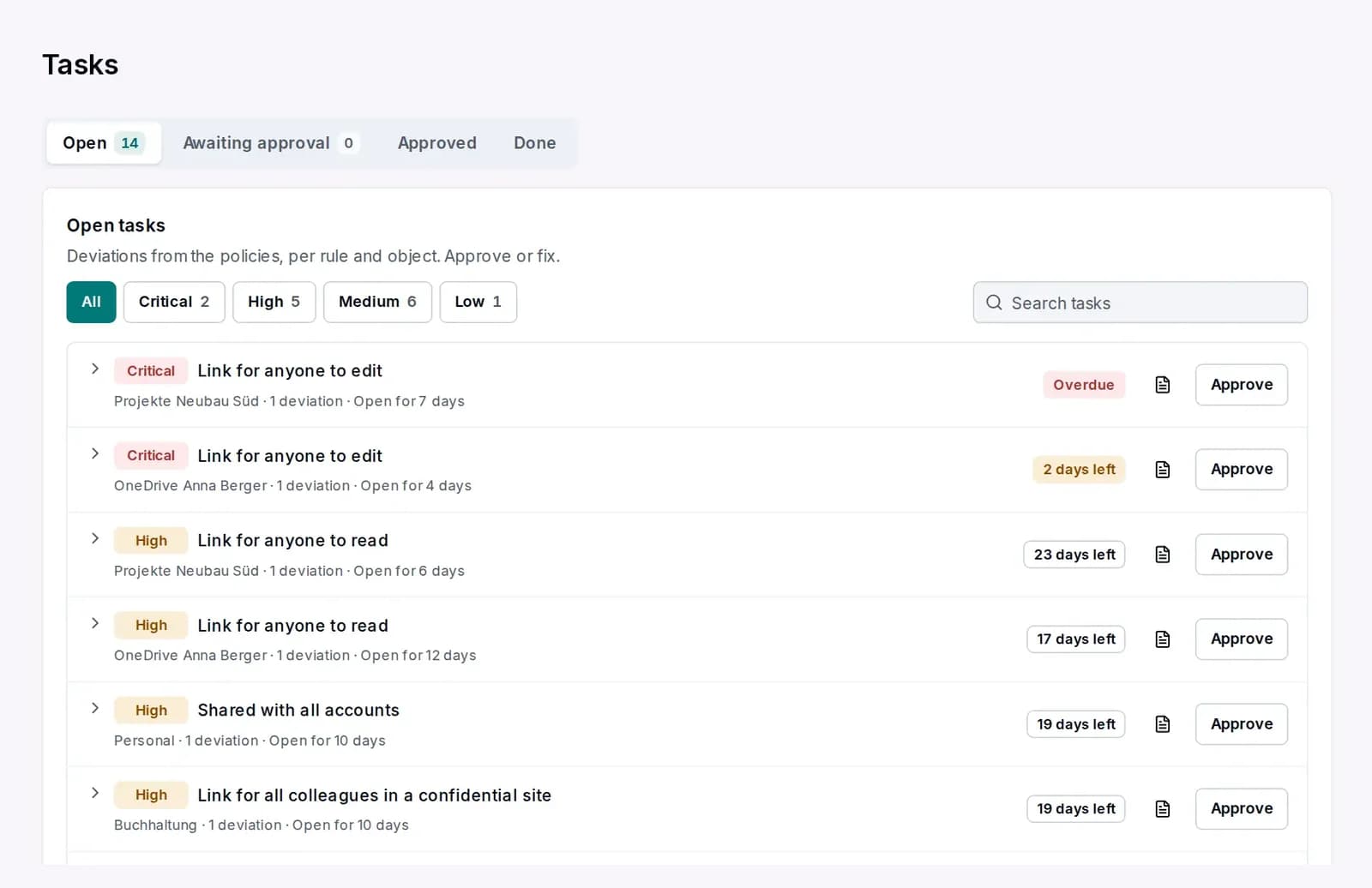Focus the Search tasks field
1372x888 pixels.
(x=1140, y=303)
